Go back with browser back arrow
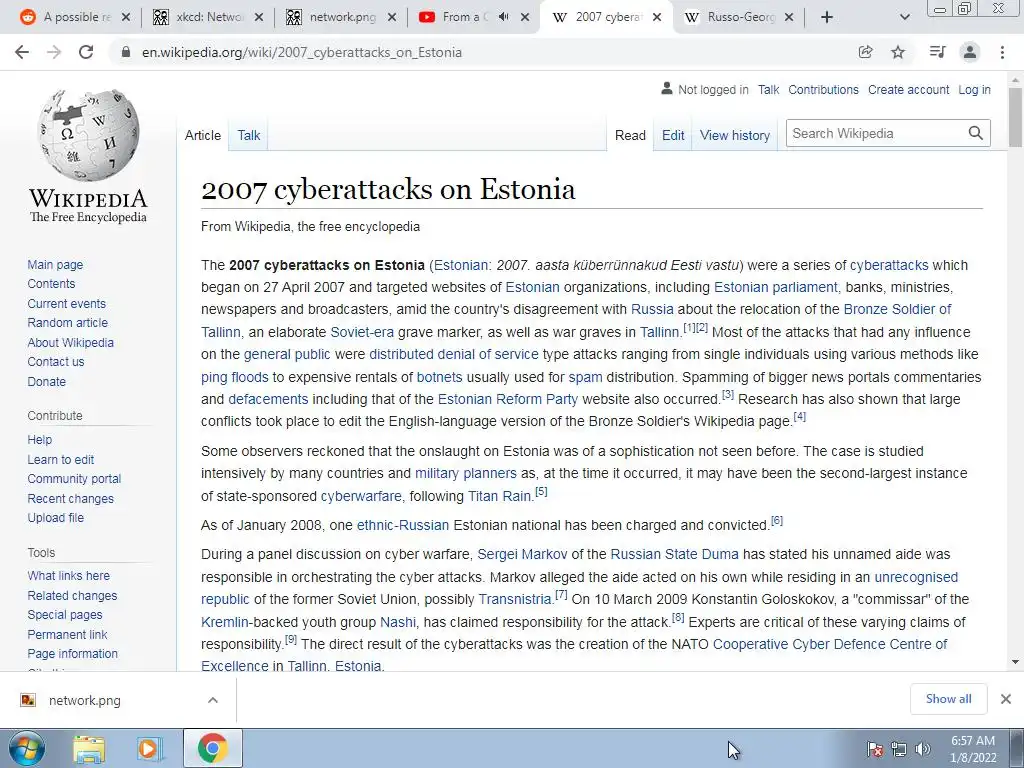This screenshot has width=1024, height=768. [22, 52]
